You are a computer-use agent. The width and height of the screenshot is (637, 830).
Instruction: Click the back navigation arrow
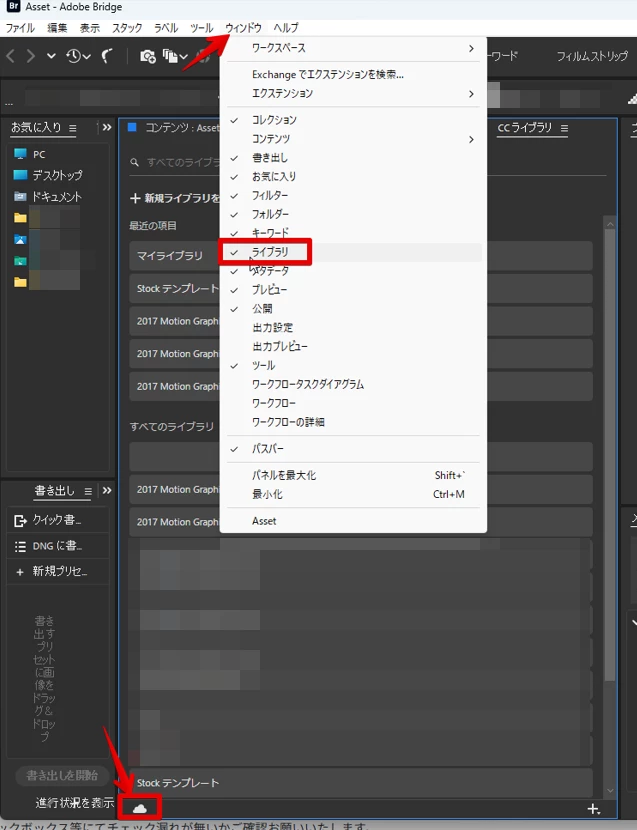10,55
